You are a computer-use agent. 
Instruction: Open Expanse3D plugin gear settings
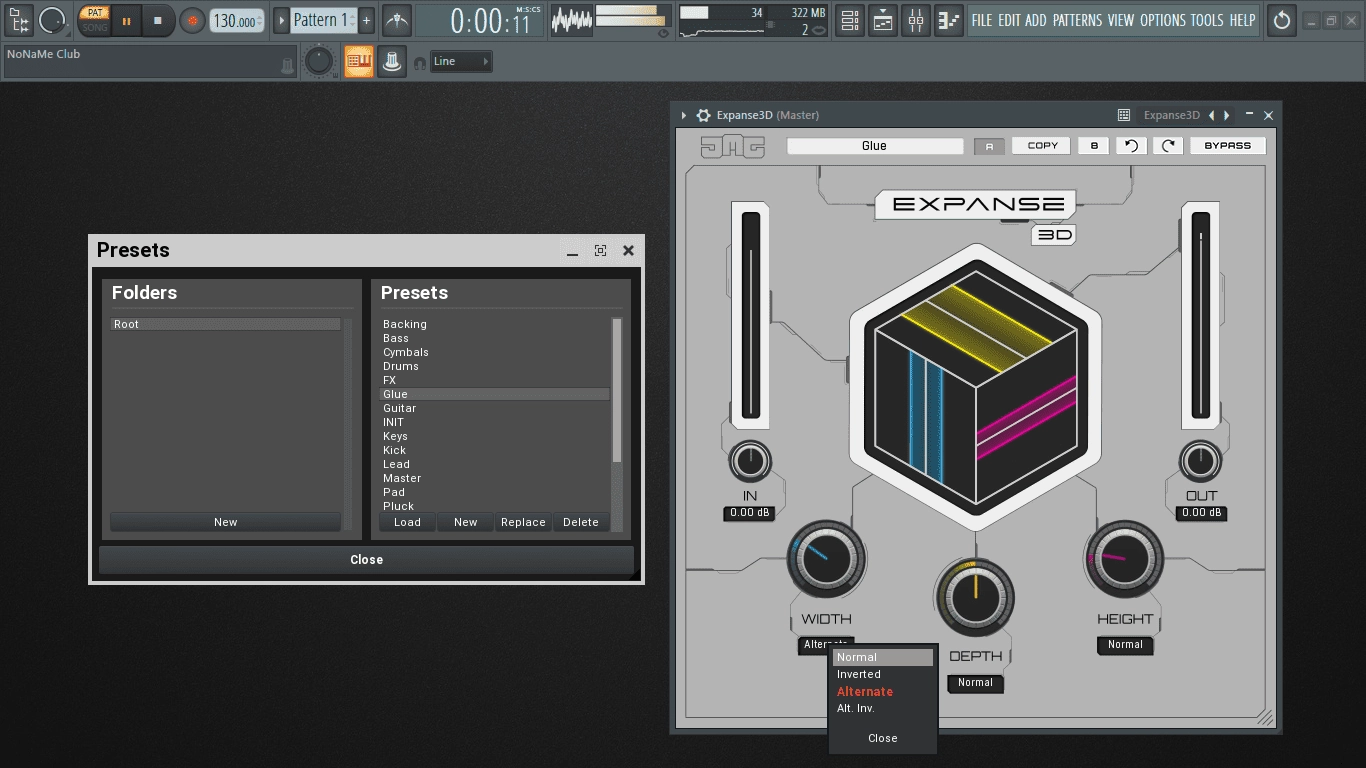tap(704, 116)
